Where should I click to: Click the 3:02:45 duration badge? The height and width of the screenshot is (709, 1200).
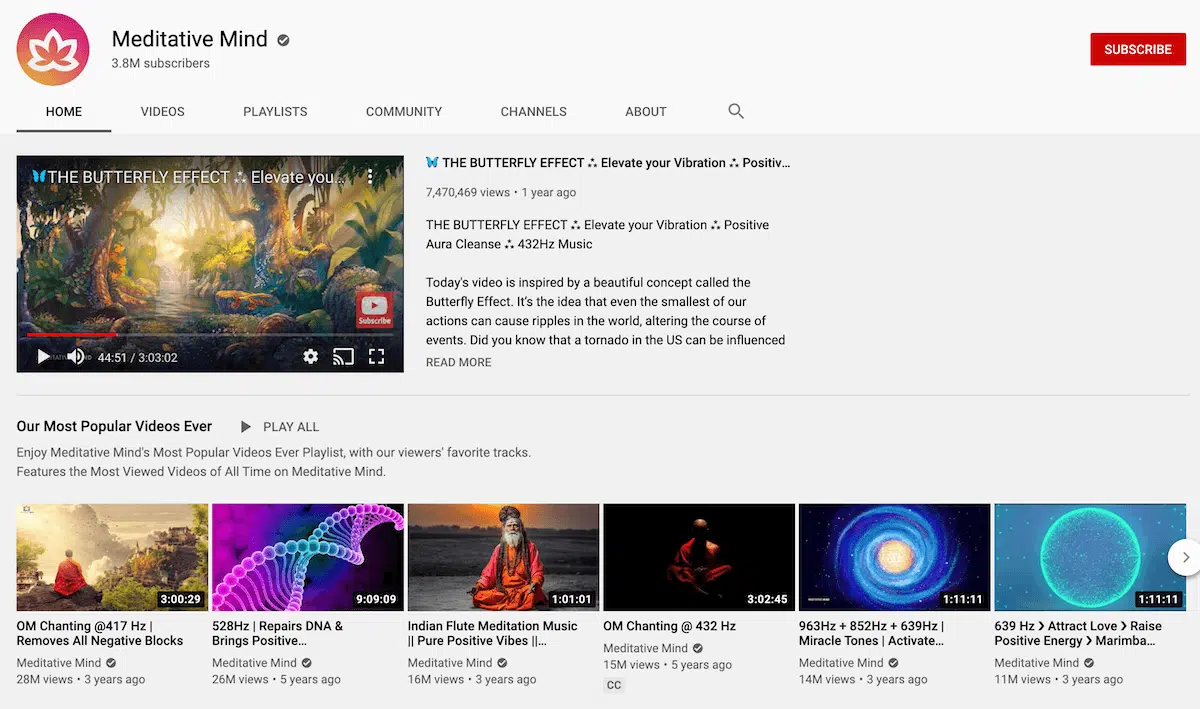[767, 599]
